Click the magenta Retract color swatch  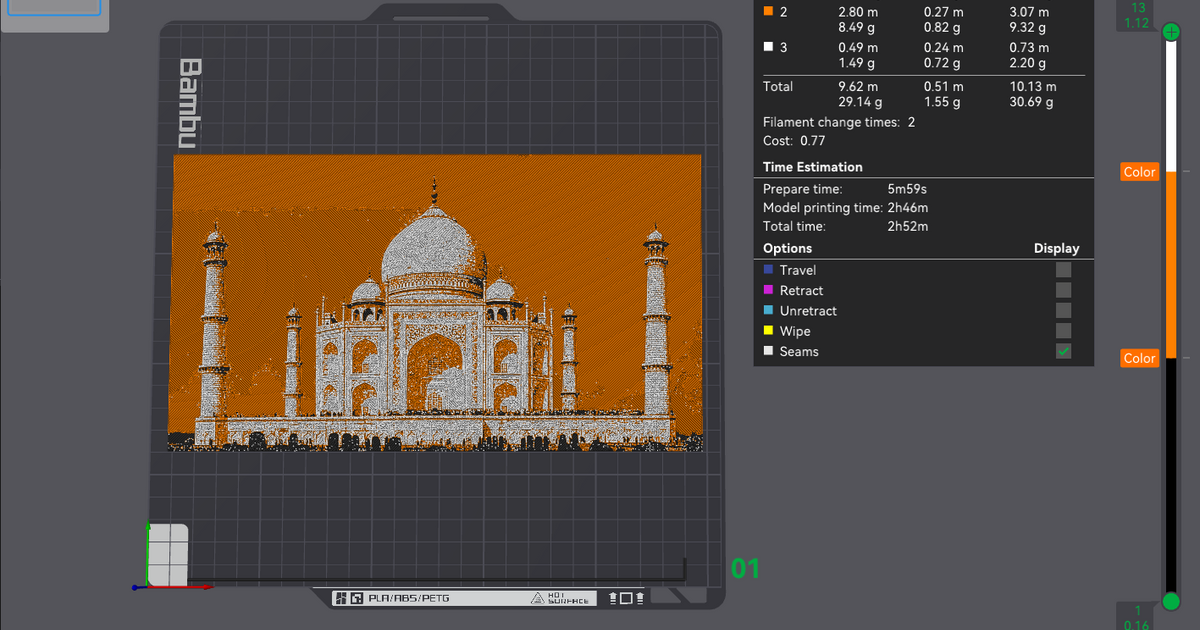pyautogui.click(x=768, y=290)
